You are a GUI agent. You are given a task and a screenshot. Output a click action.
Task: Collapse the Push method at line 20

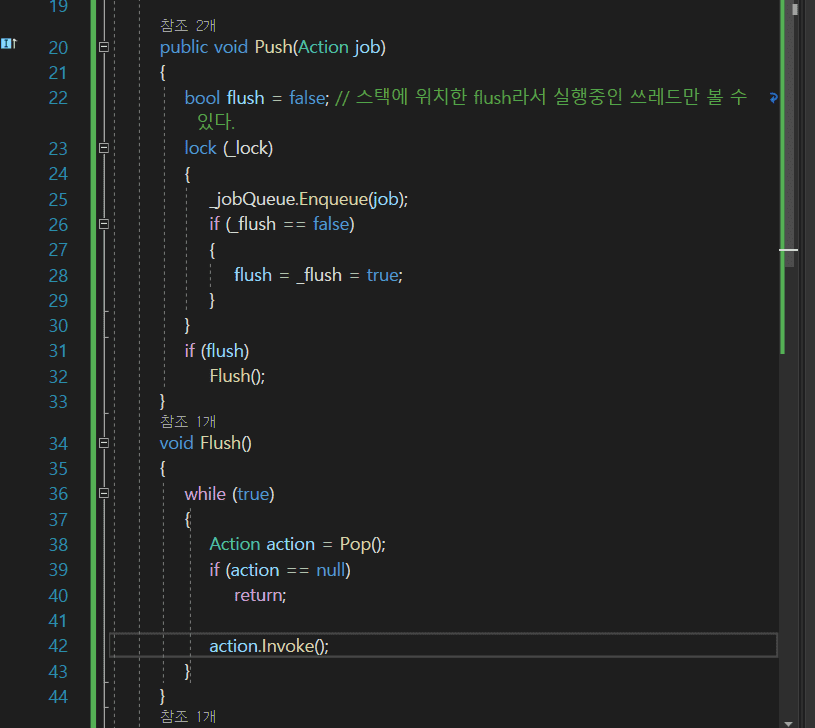click(x=104, y=47)
